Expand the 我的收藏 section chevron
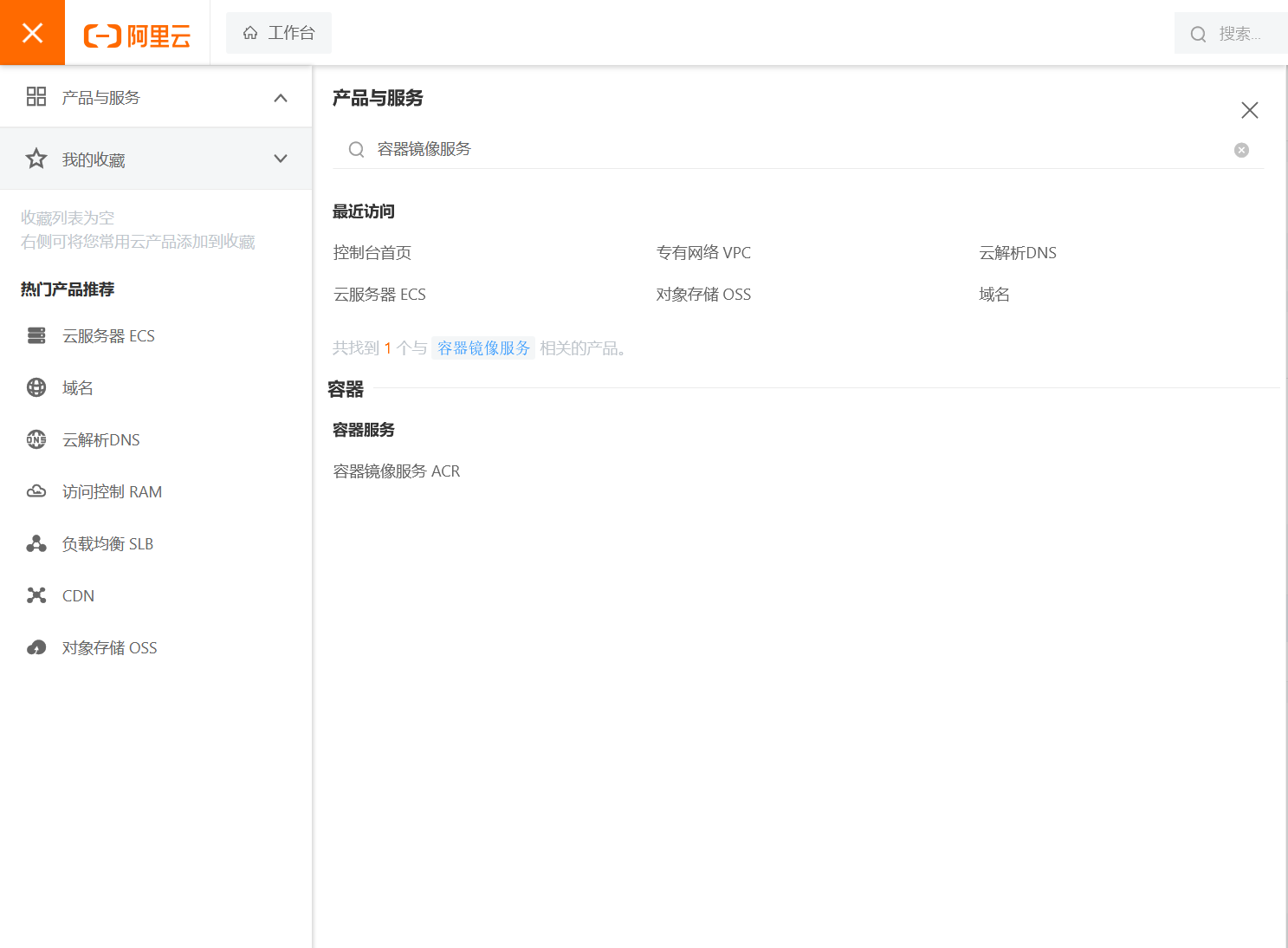The image size is (1288, 948). pos(281,159)
